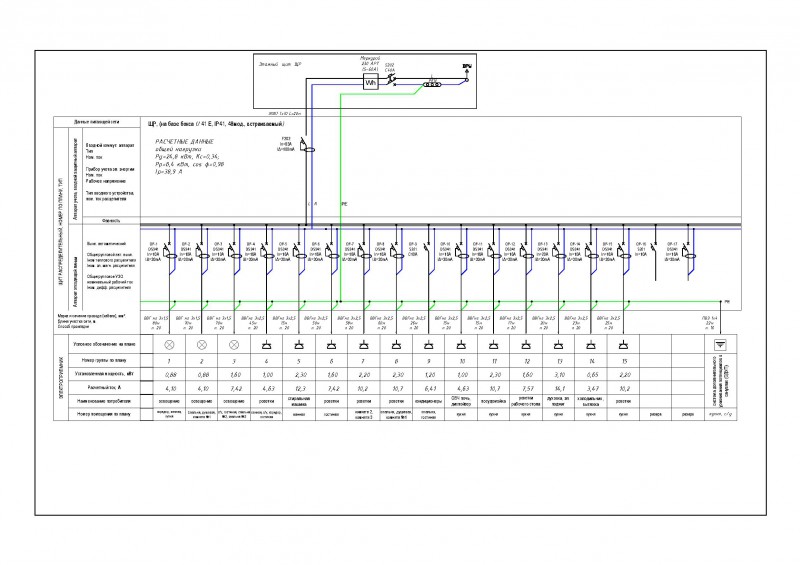Click the socket symbol for group 5
The height and width of the screenshot is (565, 800).
(x=299, y=346)
